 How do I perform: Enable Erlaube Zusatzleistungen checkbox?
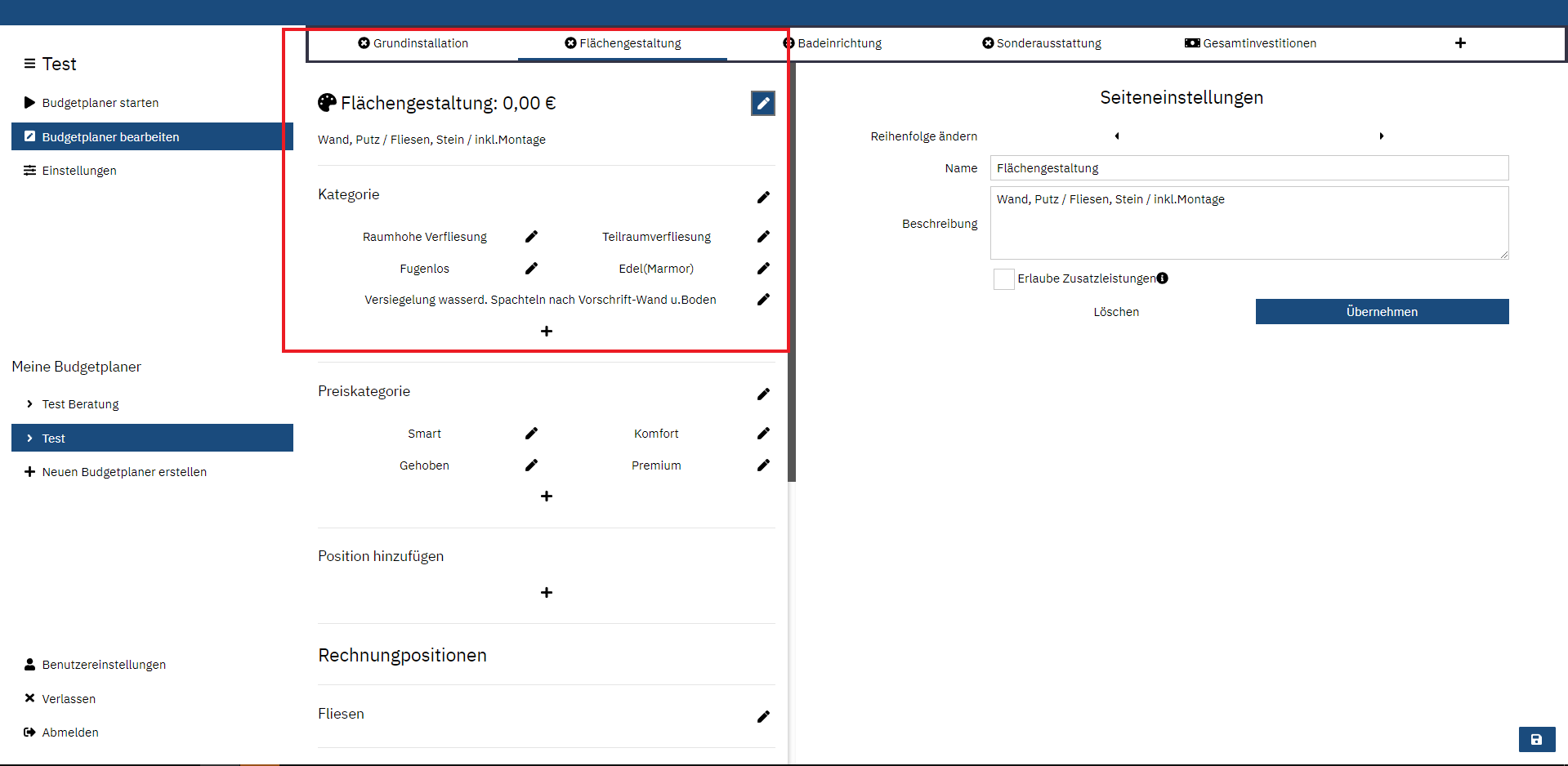[x=1003, y=279]
